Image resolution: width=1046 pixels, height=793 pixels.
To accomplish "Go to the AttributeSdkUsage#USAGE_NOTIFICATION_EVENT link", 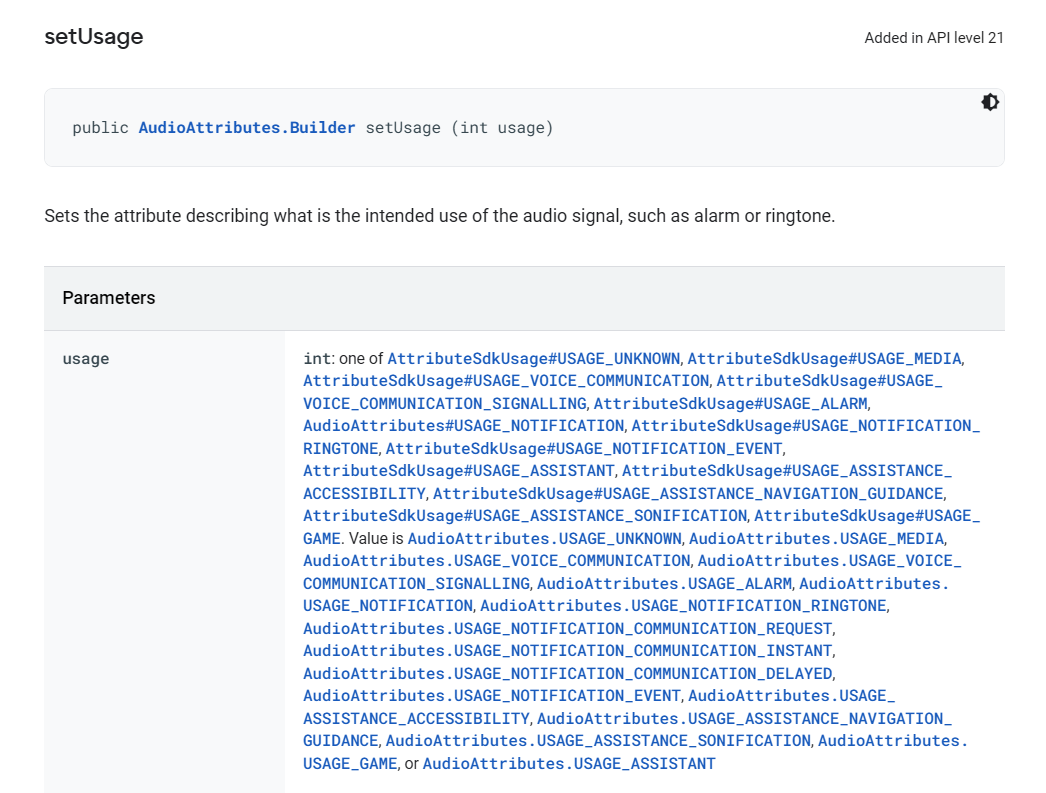I will [585, 448].
